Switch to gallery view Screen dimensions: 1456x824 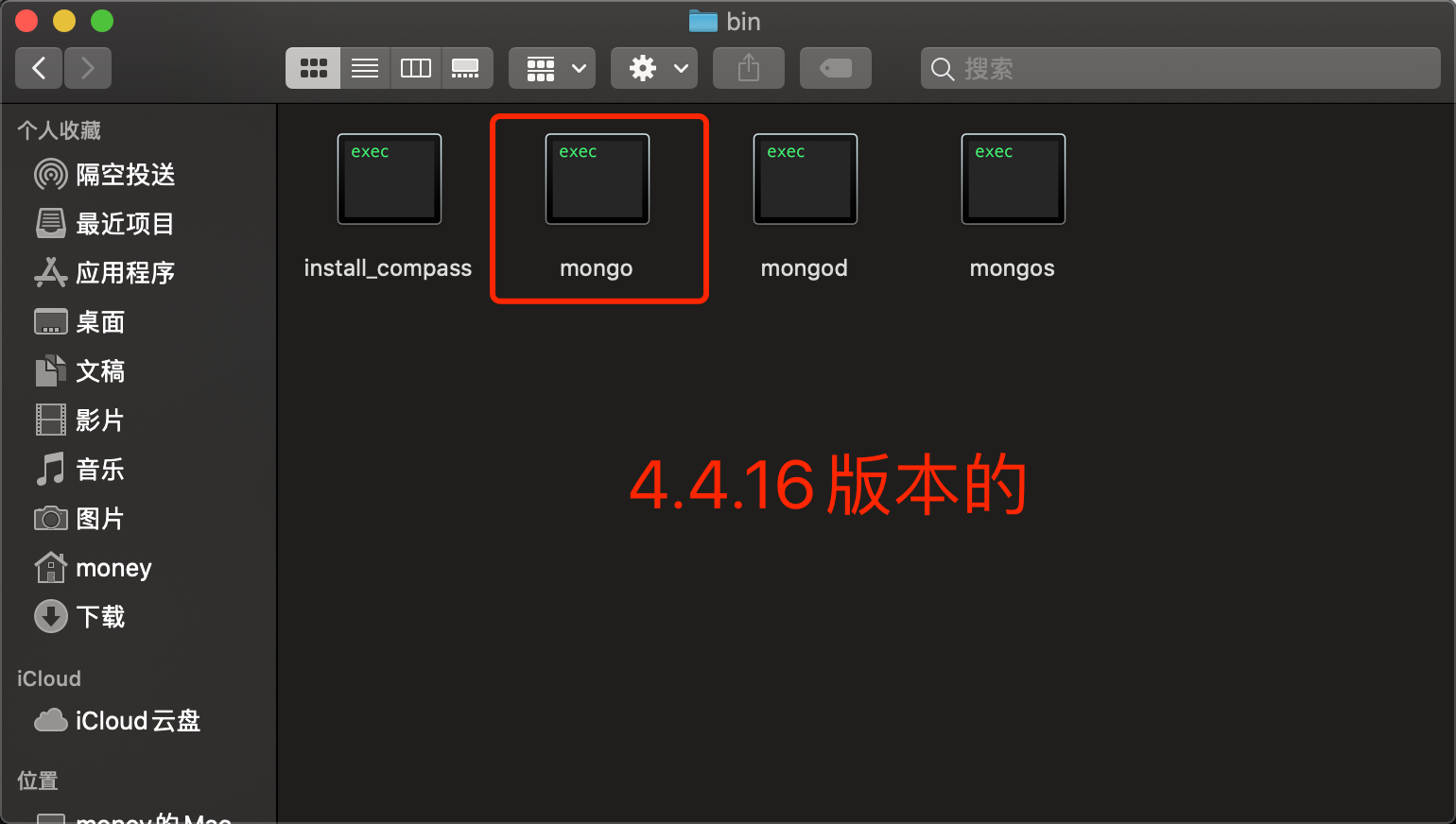pyautogui.click(x=467, y=68)
